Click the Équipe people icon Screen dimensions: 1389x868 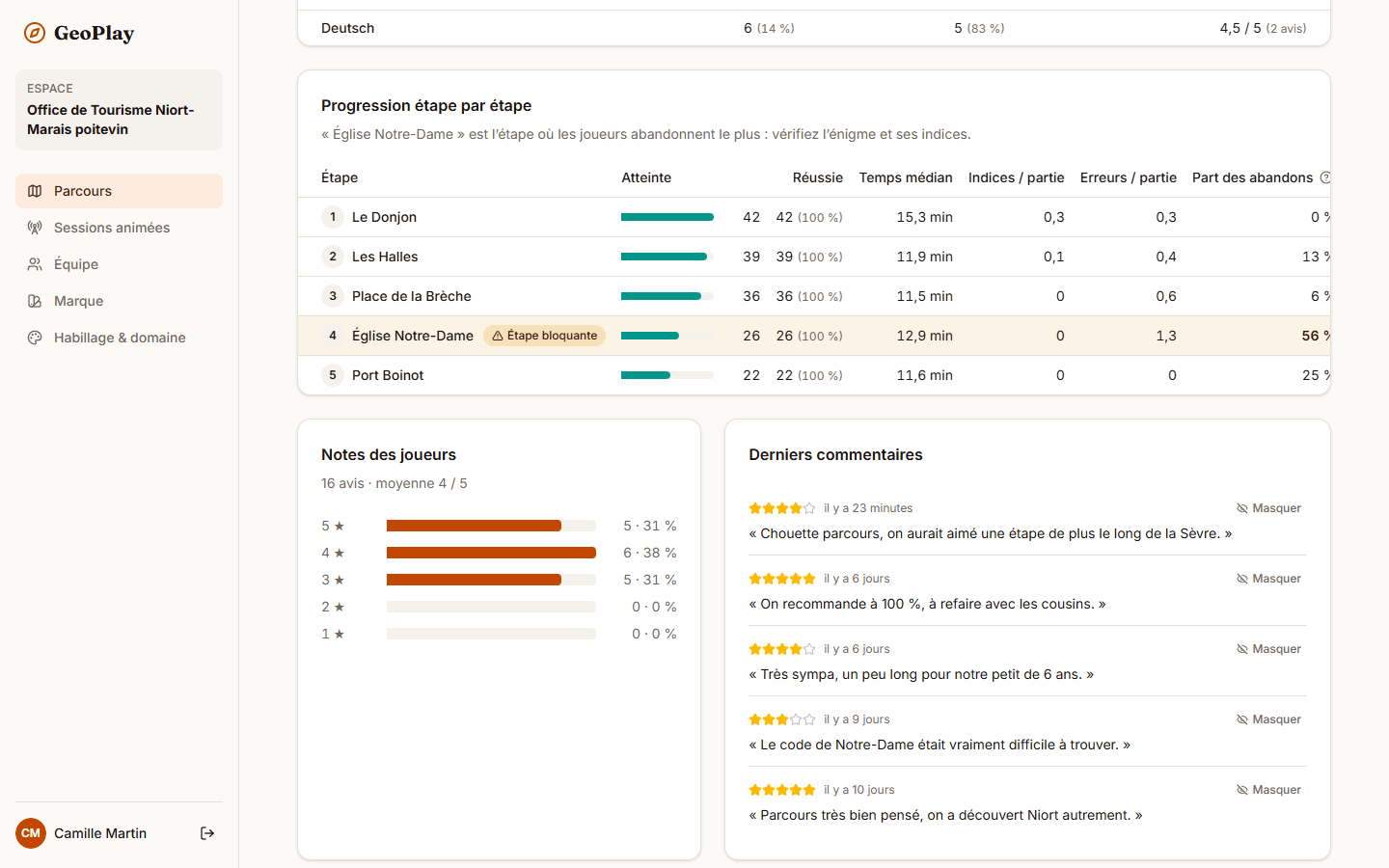click(35, 264)
